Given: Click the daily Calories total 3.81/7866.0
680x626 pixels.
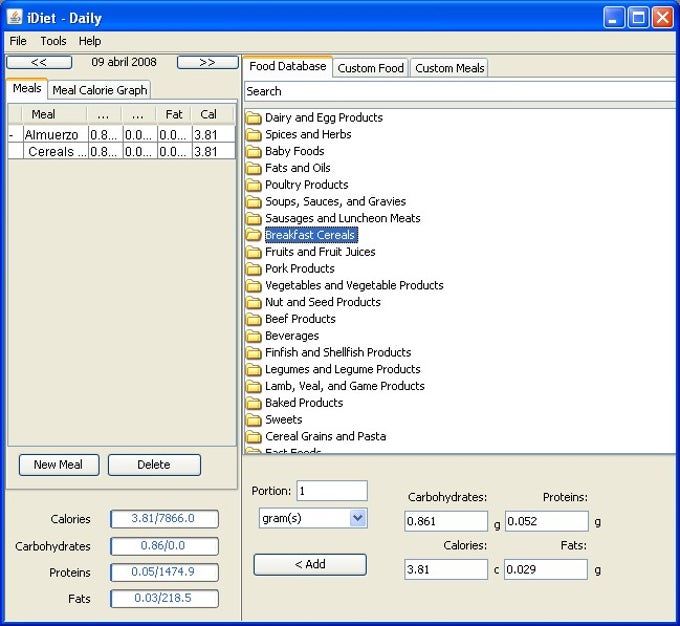Looking at the screenshot, I should point(164,518).
